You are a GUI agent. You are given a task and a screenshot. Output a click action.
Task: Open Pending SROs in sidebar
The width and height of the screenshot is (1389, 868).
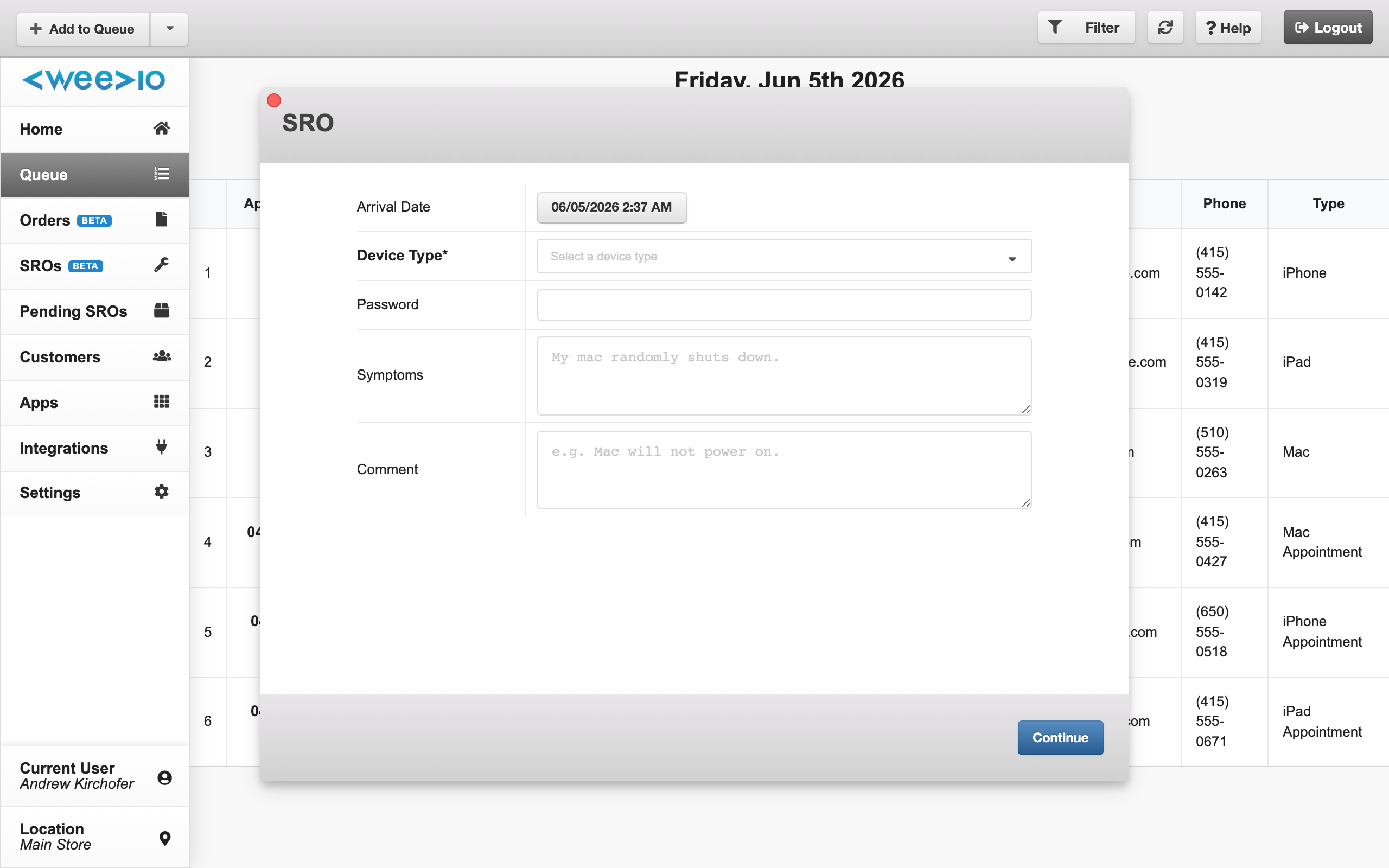[x=95, y=311]
